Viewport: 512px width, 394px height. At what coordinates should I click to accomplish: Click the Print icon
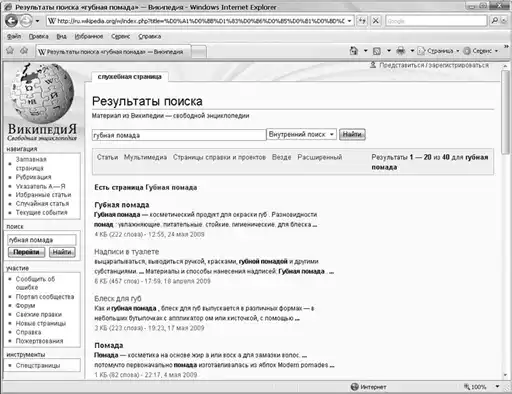401,51
